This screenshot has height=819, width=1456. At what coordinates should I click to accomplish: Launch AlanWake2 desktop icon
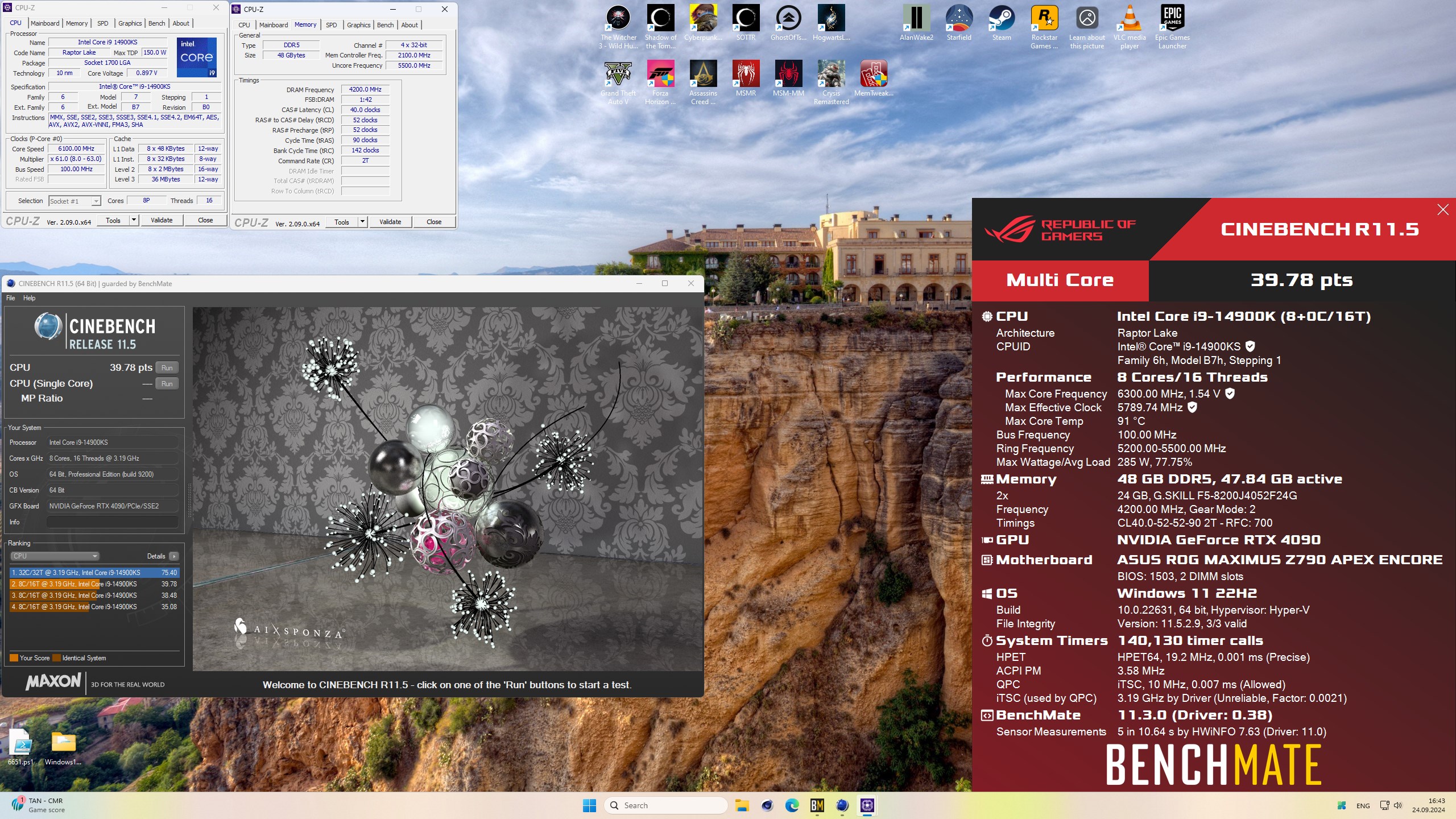pyautogui.click(x=916, y=23)
